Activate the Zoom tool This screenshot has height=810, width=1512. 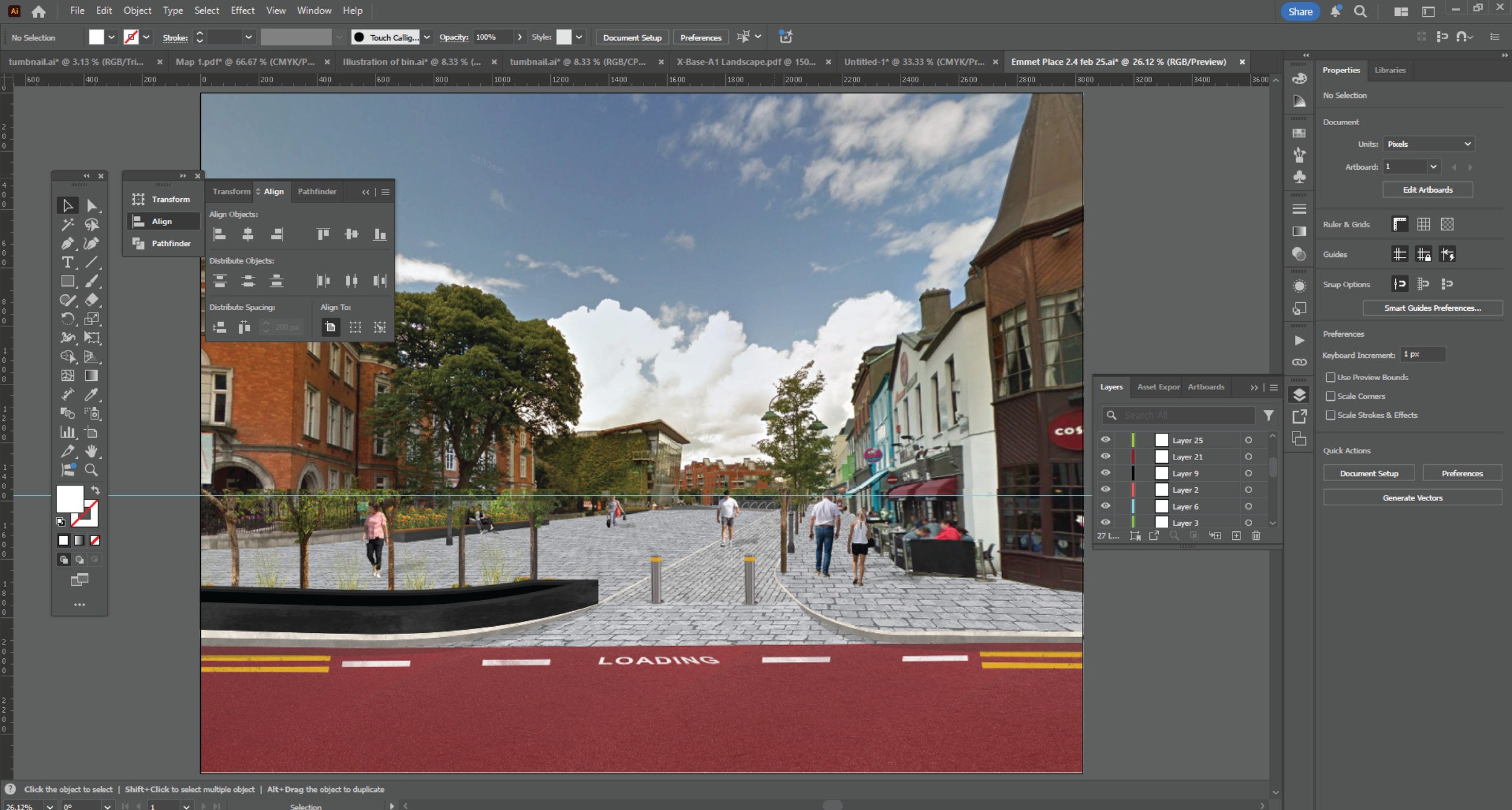coord(91,470)
